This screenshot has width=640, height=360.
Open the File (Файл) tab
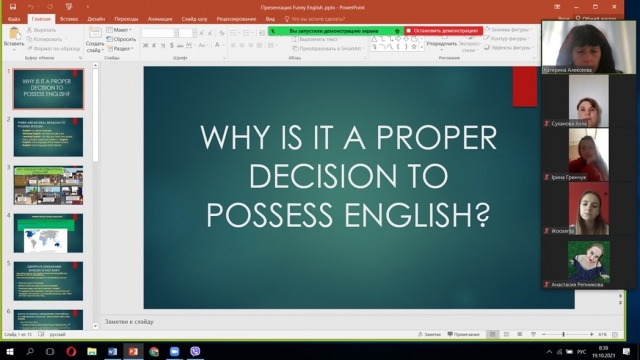pos(13,19)
